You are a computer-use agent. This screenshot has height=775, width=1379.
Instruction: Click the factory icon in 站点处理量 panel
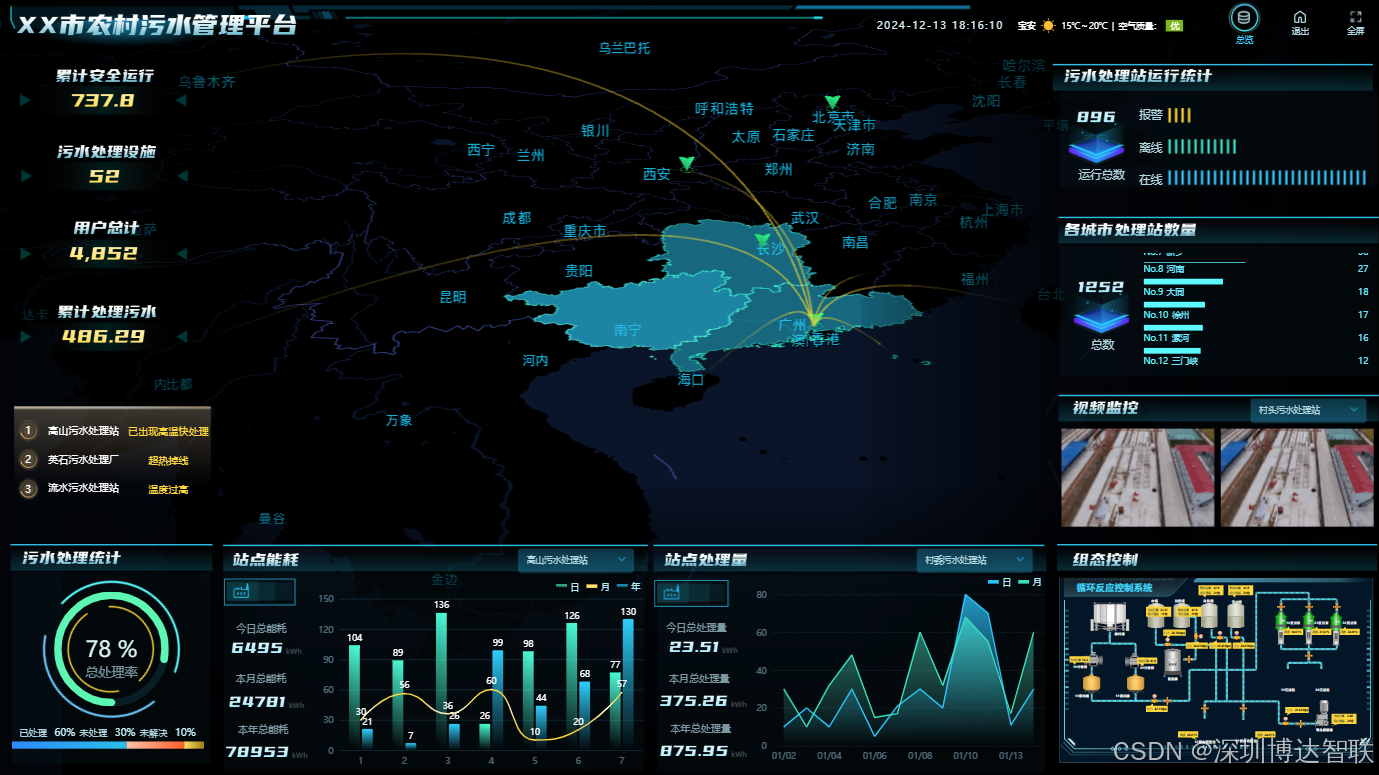tap(671, 593)
